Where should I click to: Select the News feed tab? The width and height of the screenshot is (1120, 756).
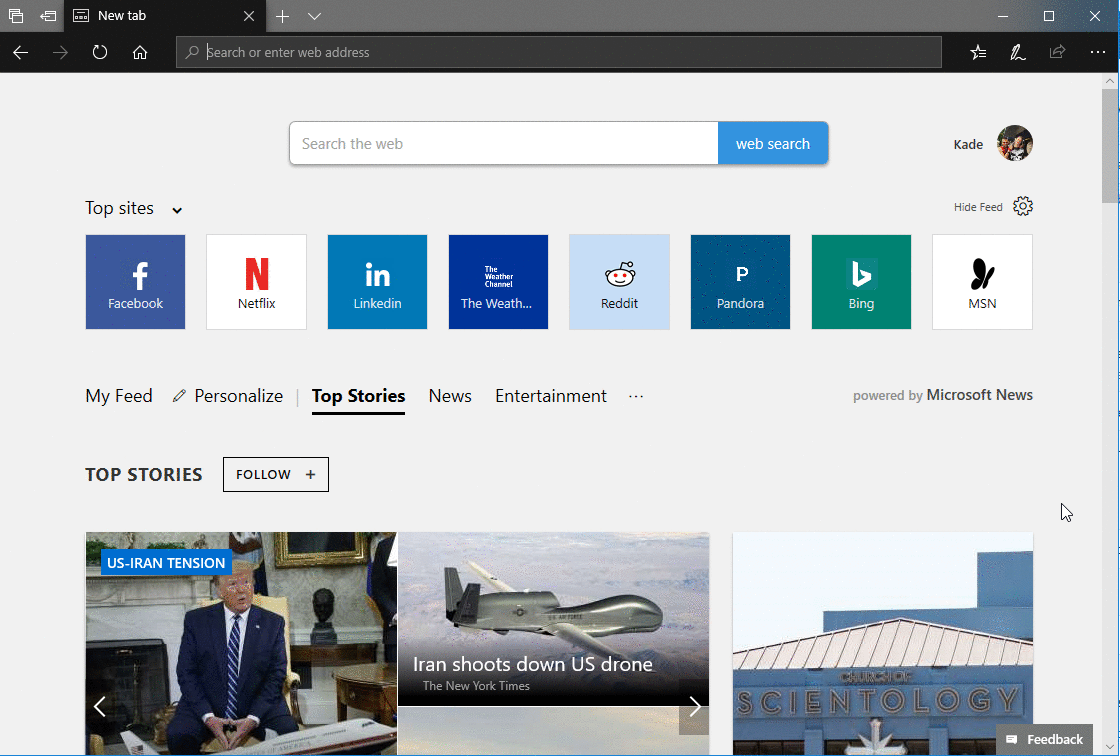tap(450, 396)
